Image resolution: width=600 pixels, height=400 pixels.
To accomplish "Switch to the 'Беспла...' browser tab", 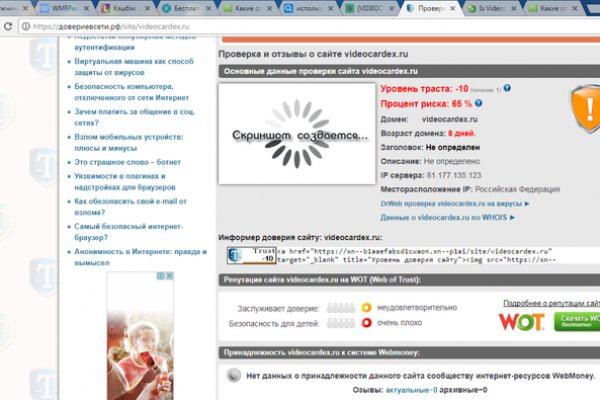I will 181,7.
